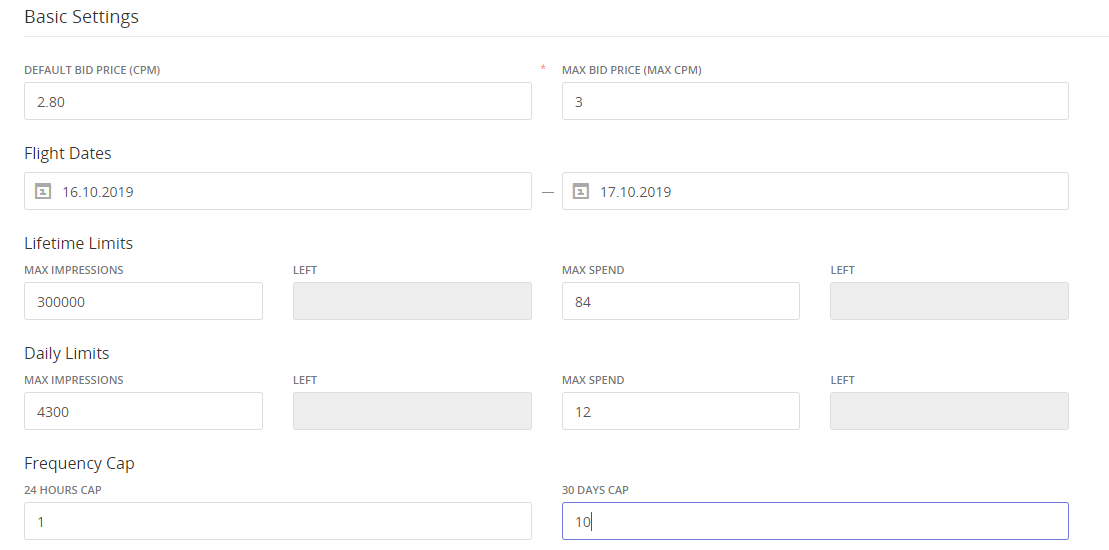The image size is (1109, 550).
Task: Select the Daily Max Impressions field with 4300
Action: [x=143, y=411]
